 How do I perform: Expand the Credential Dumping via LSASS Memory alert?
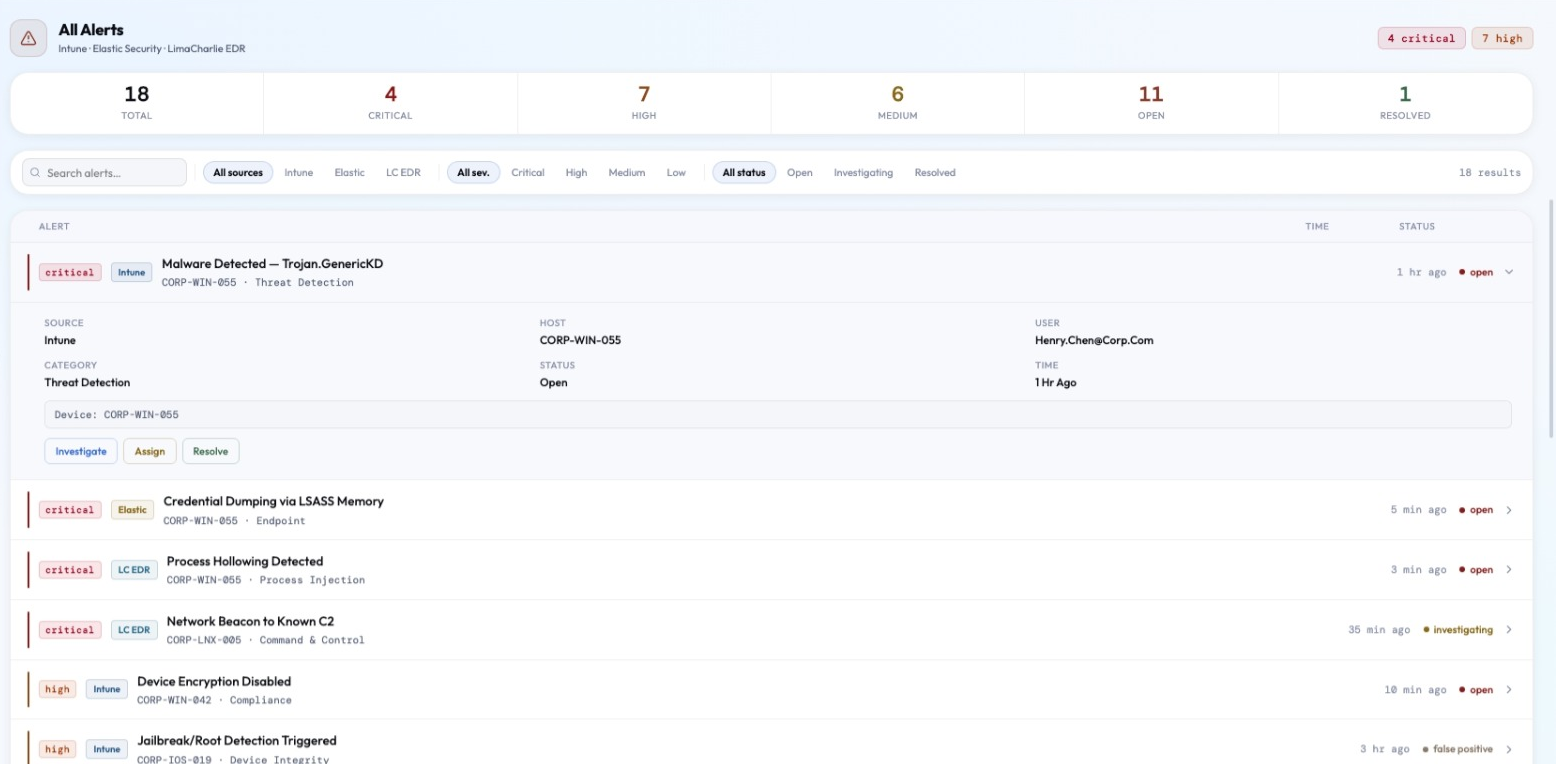pyautogui.click(x=1509, y=510)
